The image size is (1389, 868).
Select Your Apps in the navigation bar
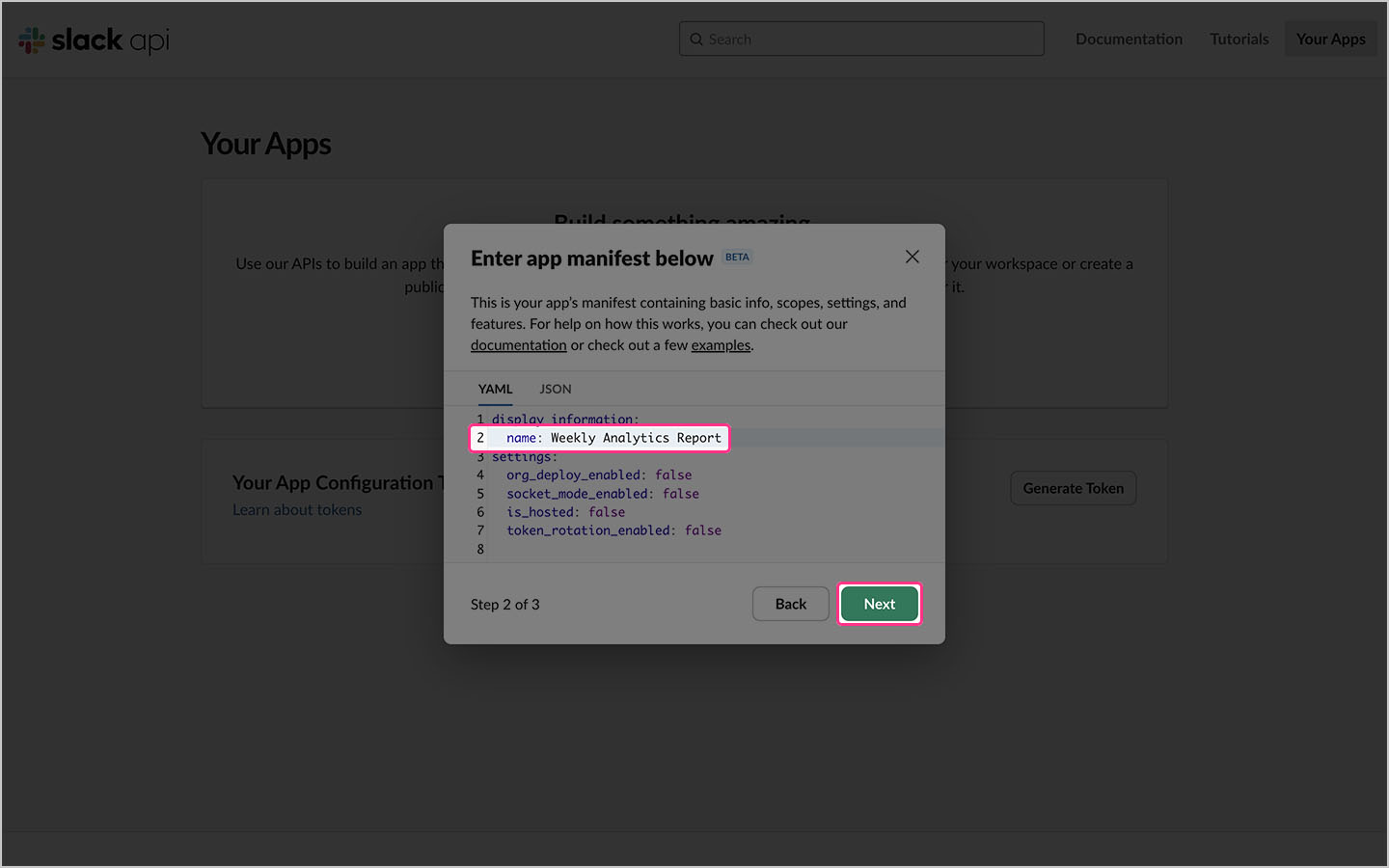pyautogui.click(x=1330, y=39)
